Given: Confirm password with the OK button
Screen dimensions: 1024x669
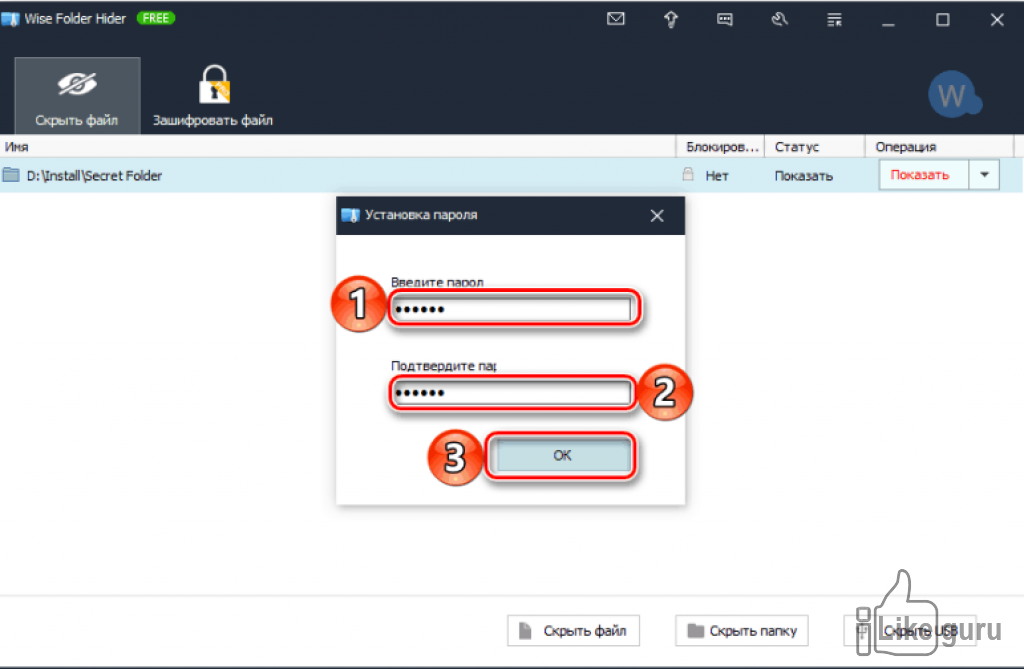Looking at the screenshot, I should (x=562, y=455).
